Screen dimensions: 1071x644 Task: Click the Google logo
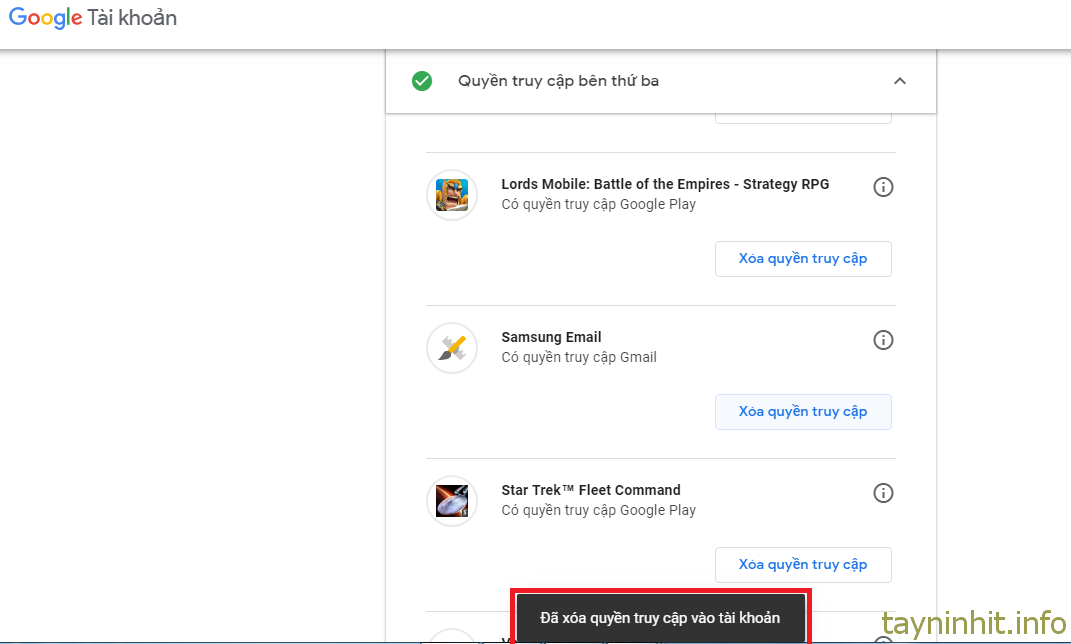coord(45,18)
